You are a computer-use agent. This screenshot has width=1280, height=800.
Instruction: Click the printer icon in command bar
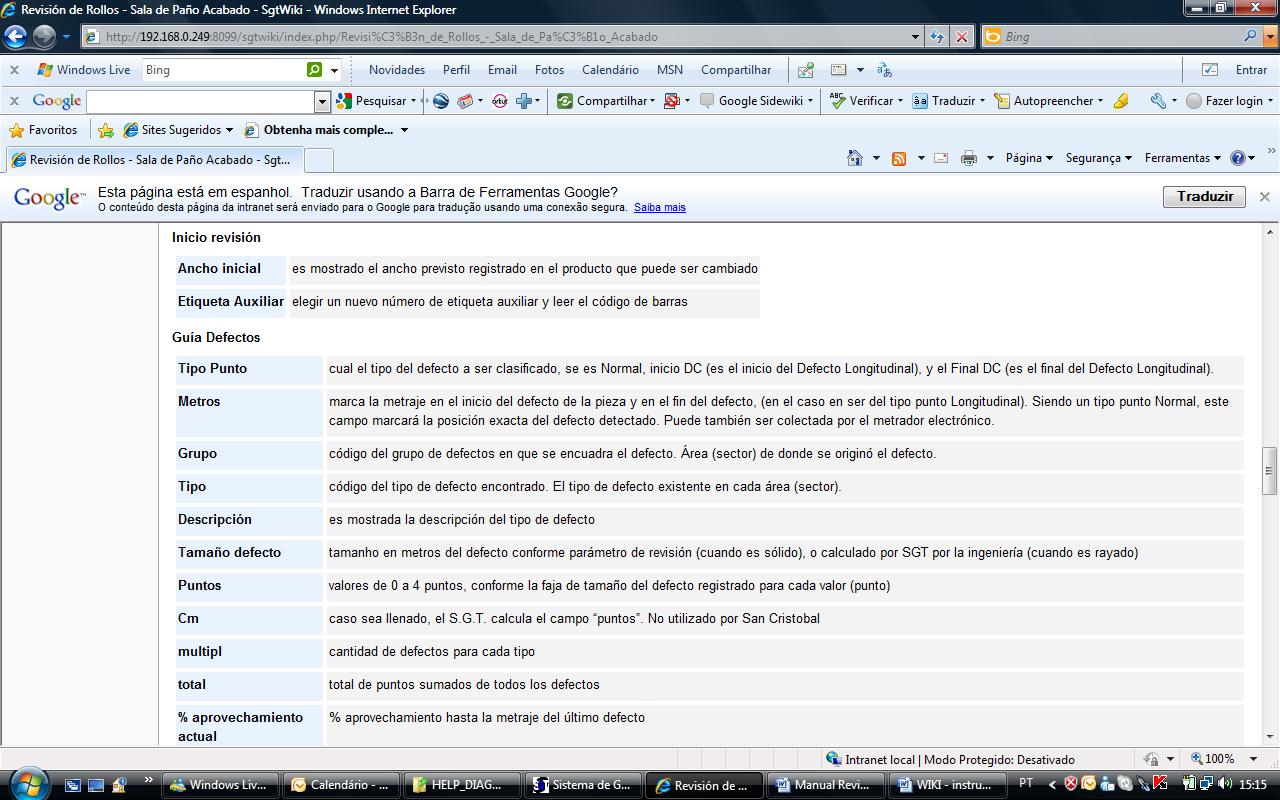(x=968, y=158)
